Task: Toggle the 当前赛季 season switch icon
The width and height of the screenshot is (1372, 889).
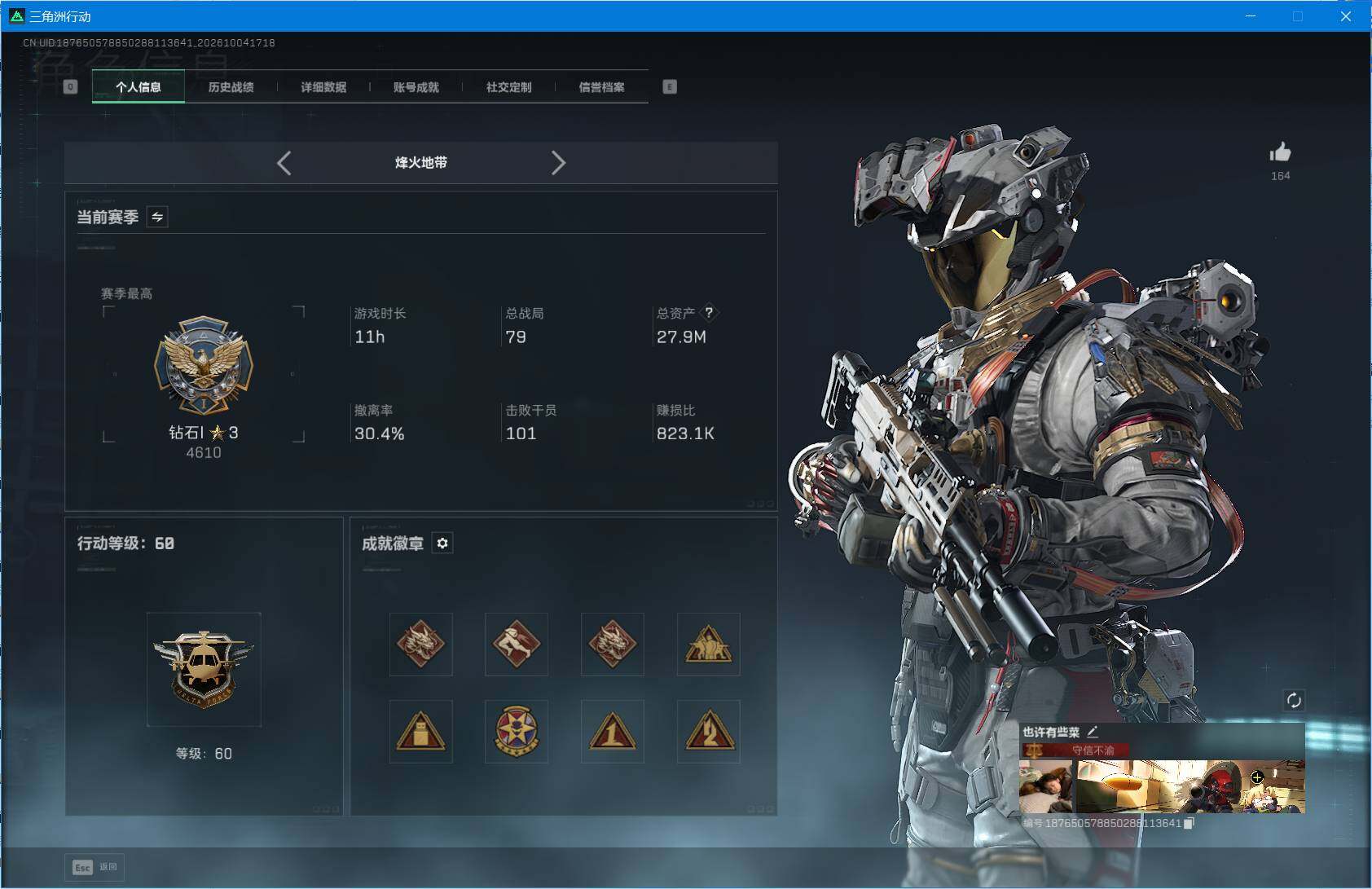Action: point(157,217)
